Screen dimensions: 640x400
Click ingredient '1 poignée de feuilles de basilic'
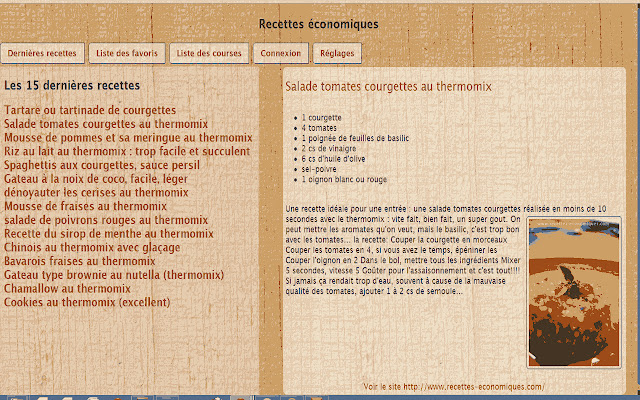tap(355, 138)
